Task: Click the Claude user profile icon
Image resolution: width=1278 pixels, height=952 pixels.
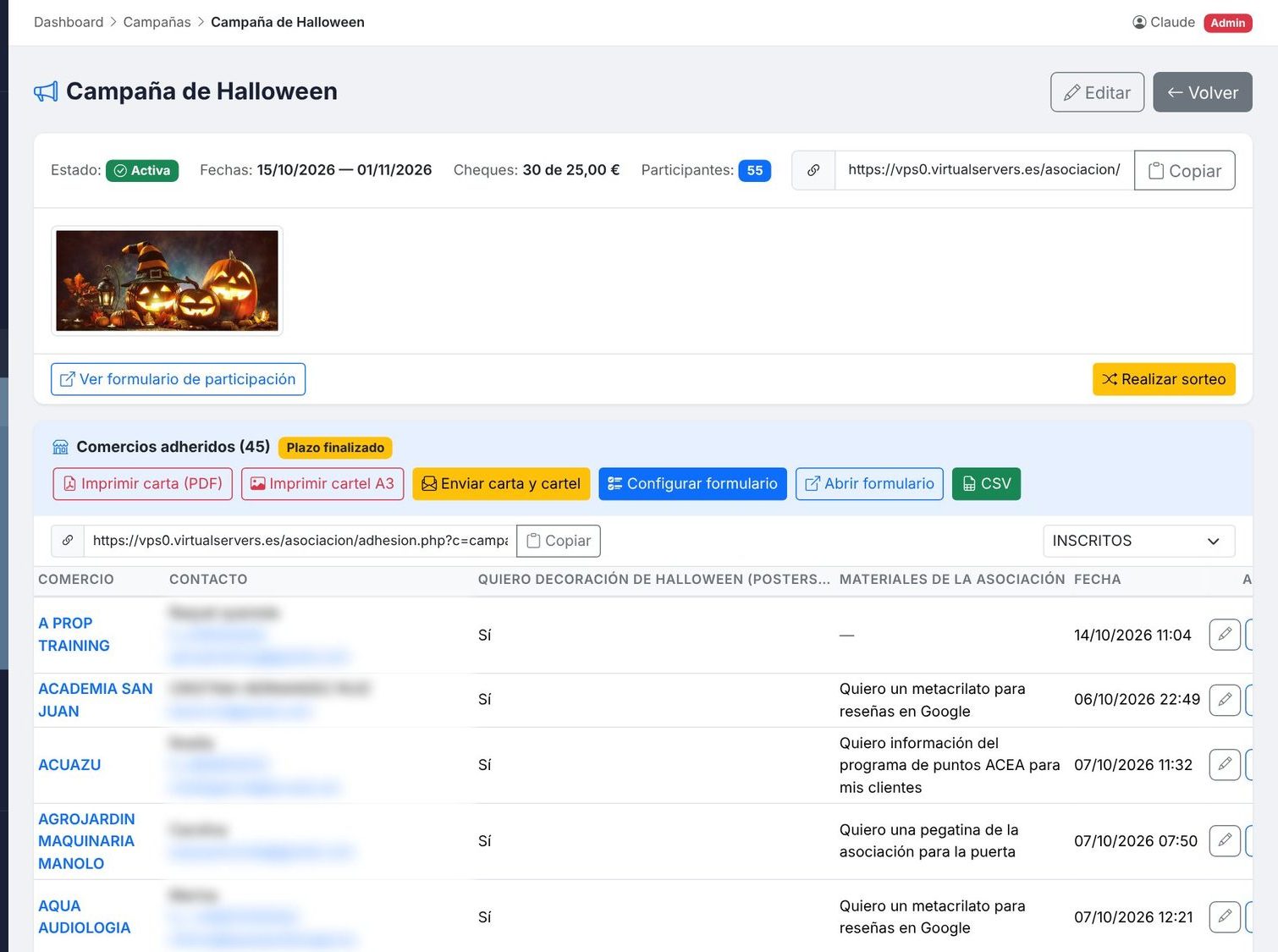Action: point(1139,22)
